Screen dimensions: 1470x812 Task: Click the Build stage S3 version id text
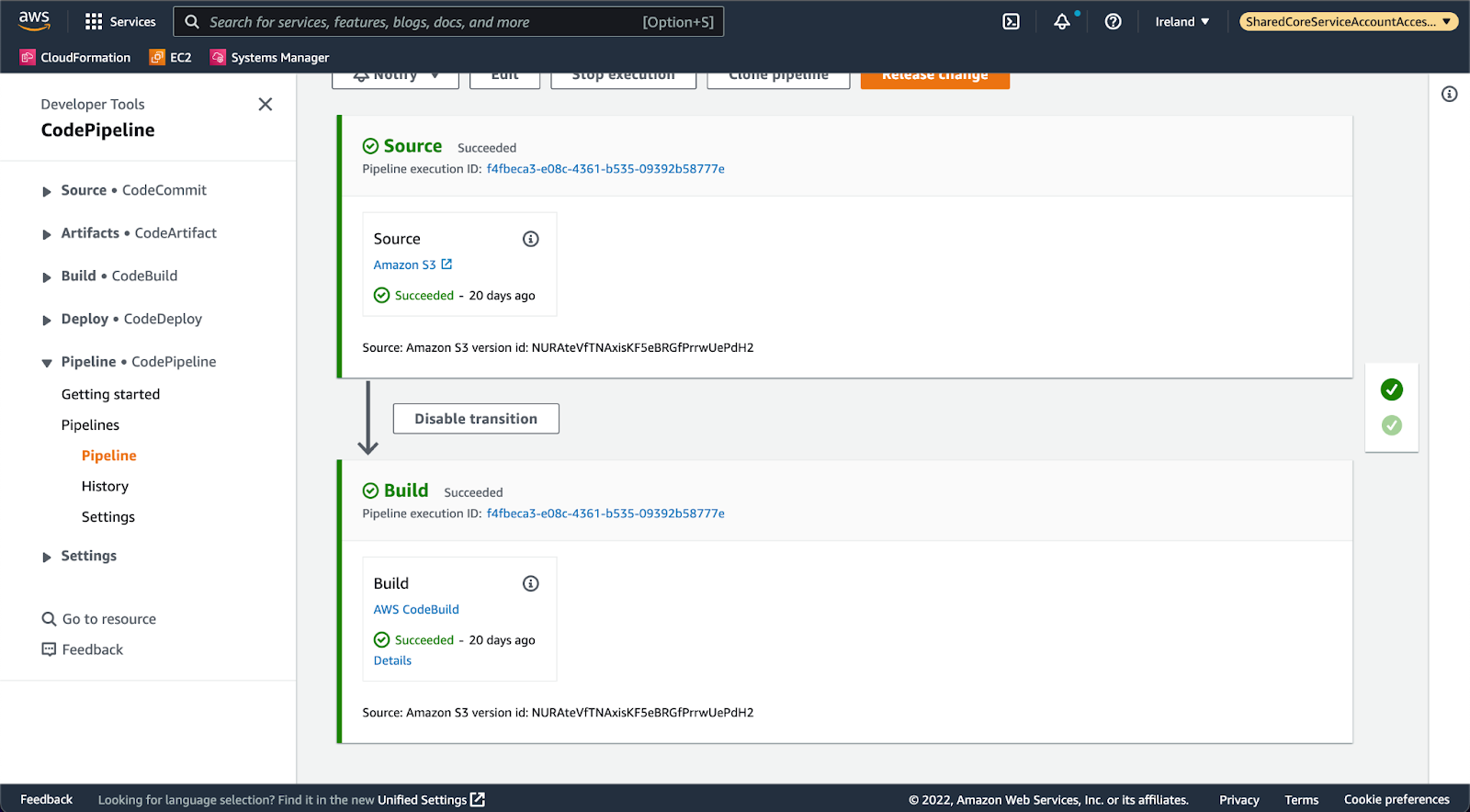558,713
